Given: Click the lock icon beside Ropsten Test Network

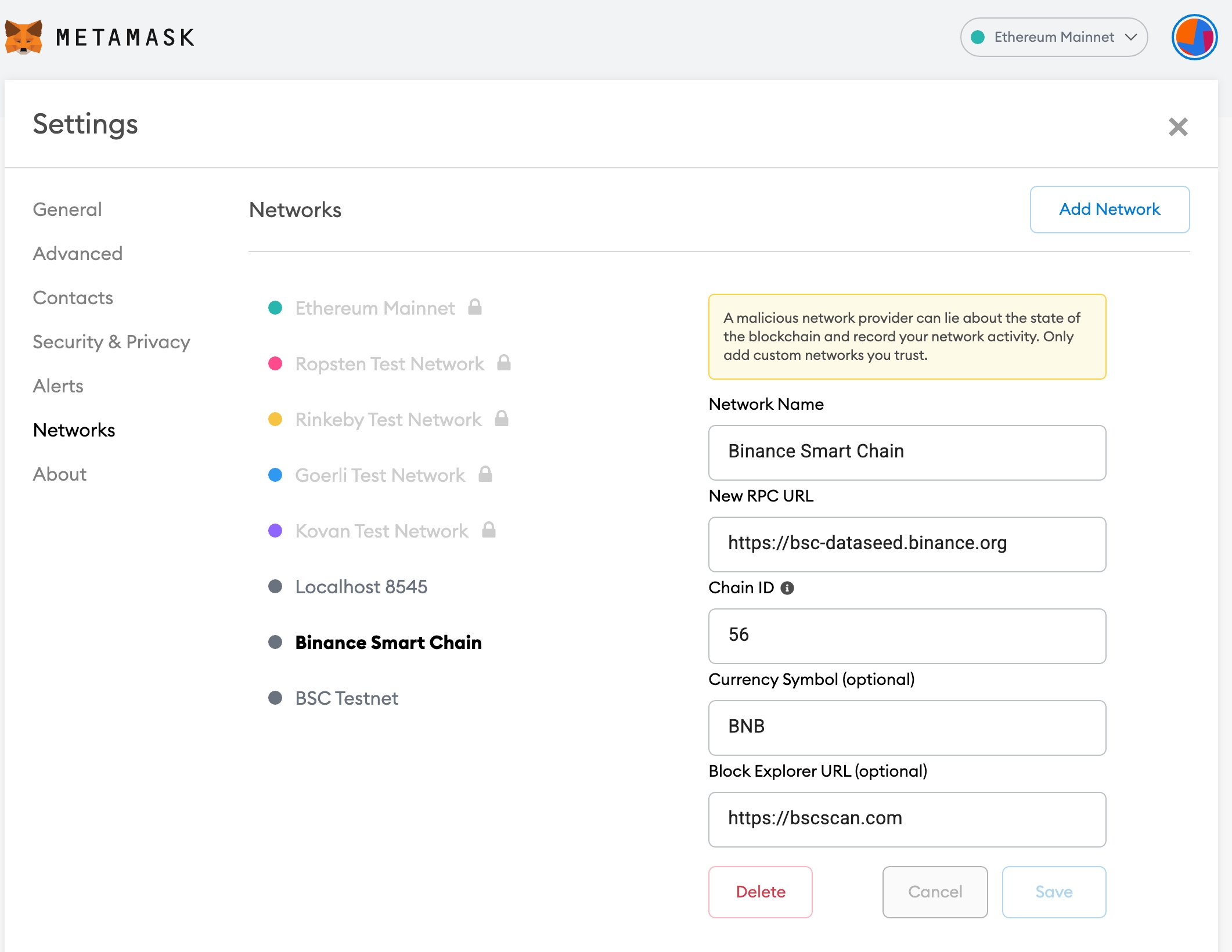Looking at the screenshot, I should pyautogui.click(x=504, y=363).
